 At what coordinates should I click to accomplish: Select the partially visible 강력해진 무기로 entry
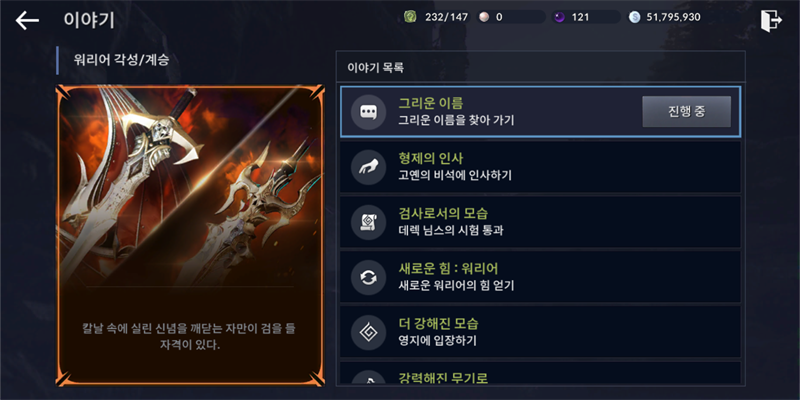click(x=540, y=373)
